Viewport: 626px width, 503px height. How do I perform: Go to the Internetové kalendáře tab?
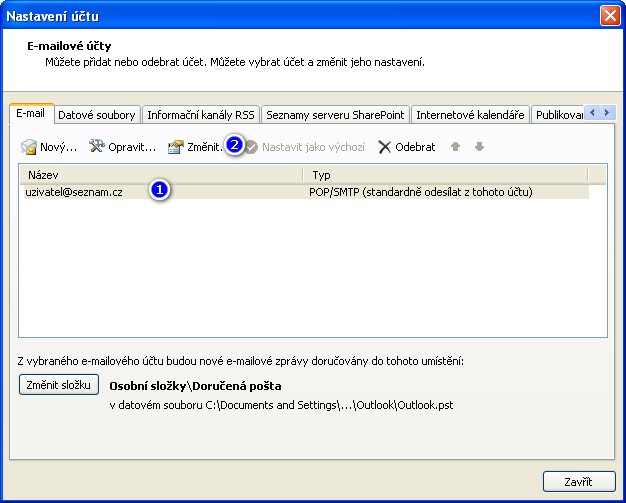(469, 115)
